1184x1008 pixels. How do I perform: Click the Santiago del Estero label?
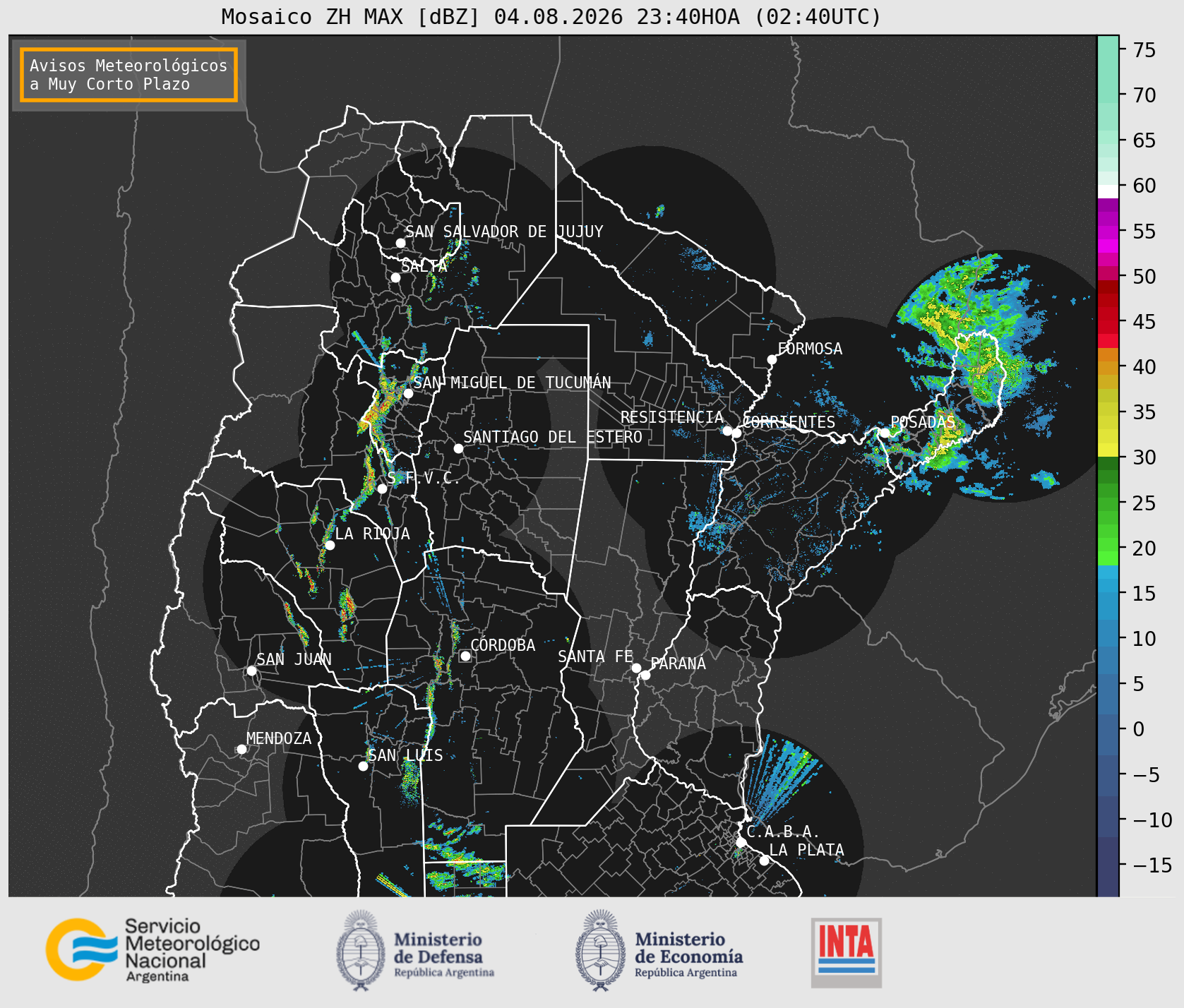(553, 437)
